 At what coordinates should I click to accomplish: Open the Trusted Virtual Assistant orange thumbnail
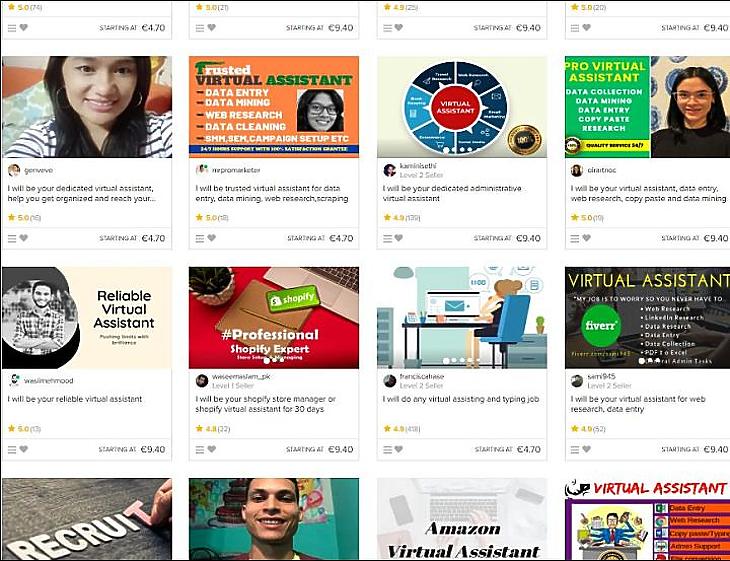pos(274,107)
